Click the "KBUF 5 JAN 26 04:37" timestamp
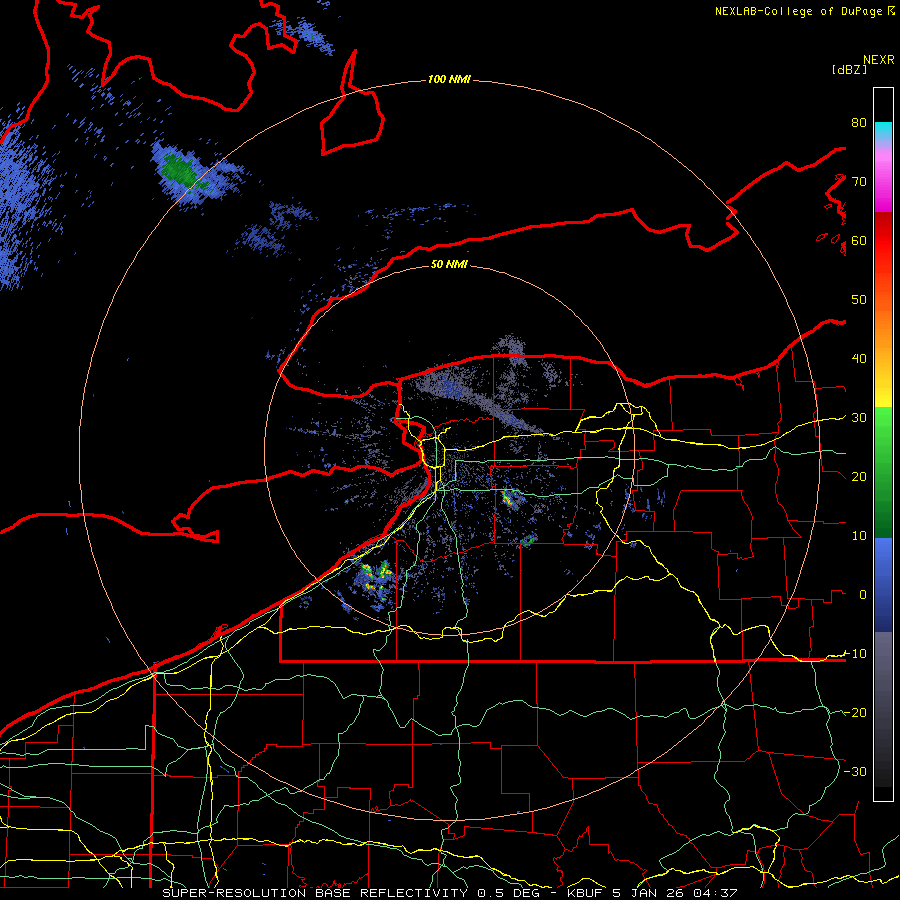Viewport: 900px width, 900px height. click(x=652, y=893)
